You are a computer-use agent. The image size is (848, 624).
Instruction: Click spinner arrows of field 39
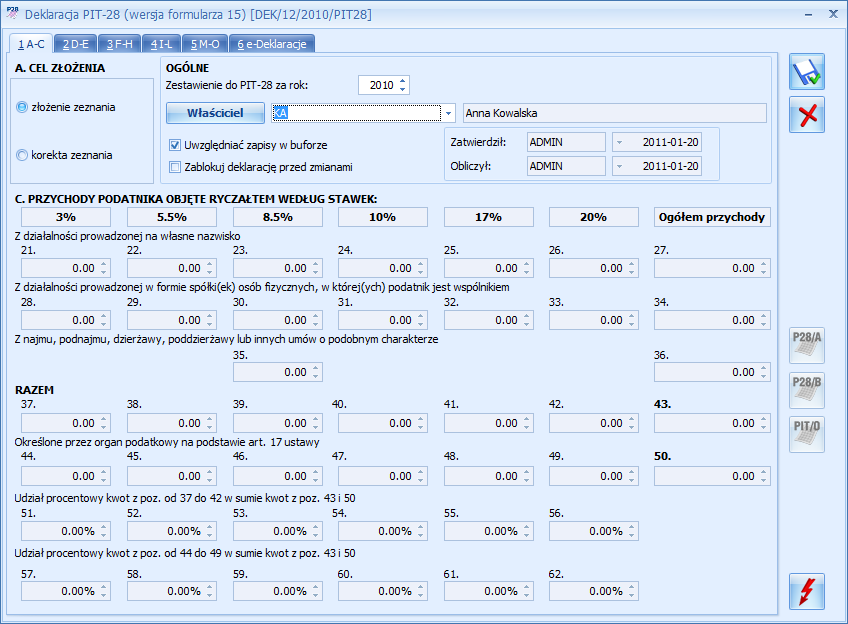coord(316,423)
